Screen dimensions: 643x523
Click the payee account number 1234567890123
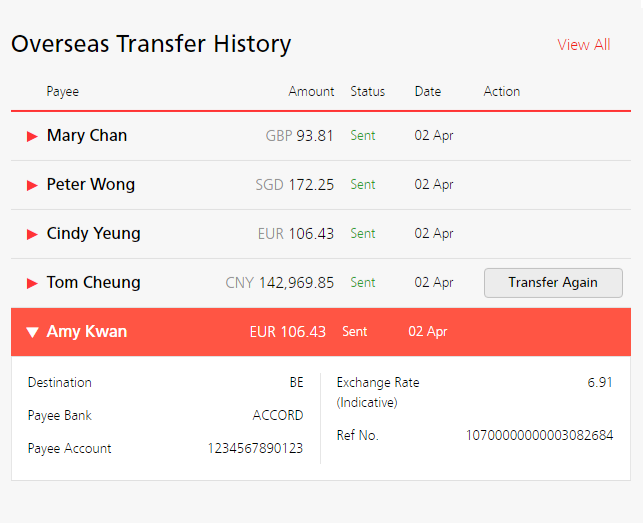pyautogui.click(x=255, y=449)
